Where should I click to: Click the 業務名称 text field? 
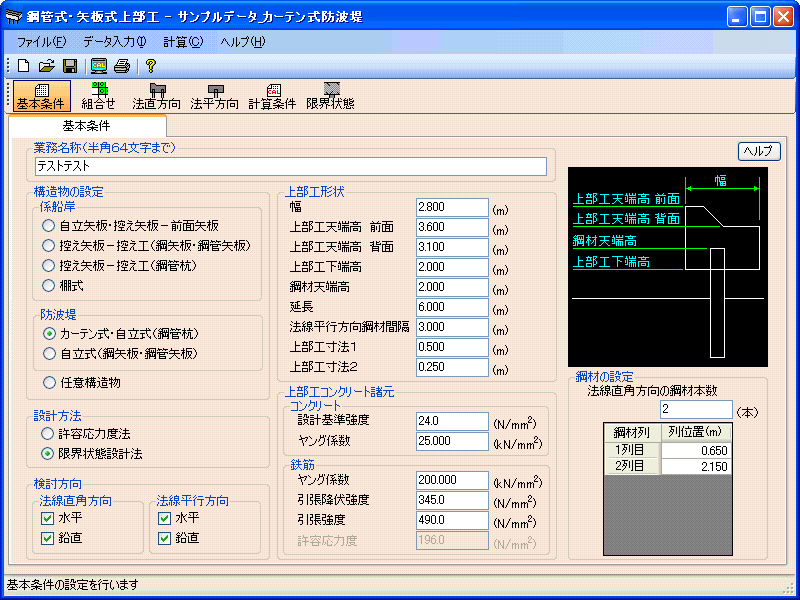[290, 167]
